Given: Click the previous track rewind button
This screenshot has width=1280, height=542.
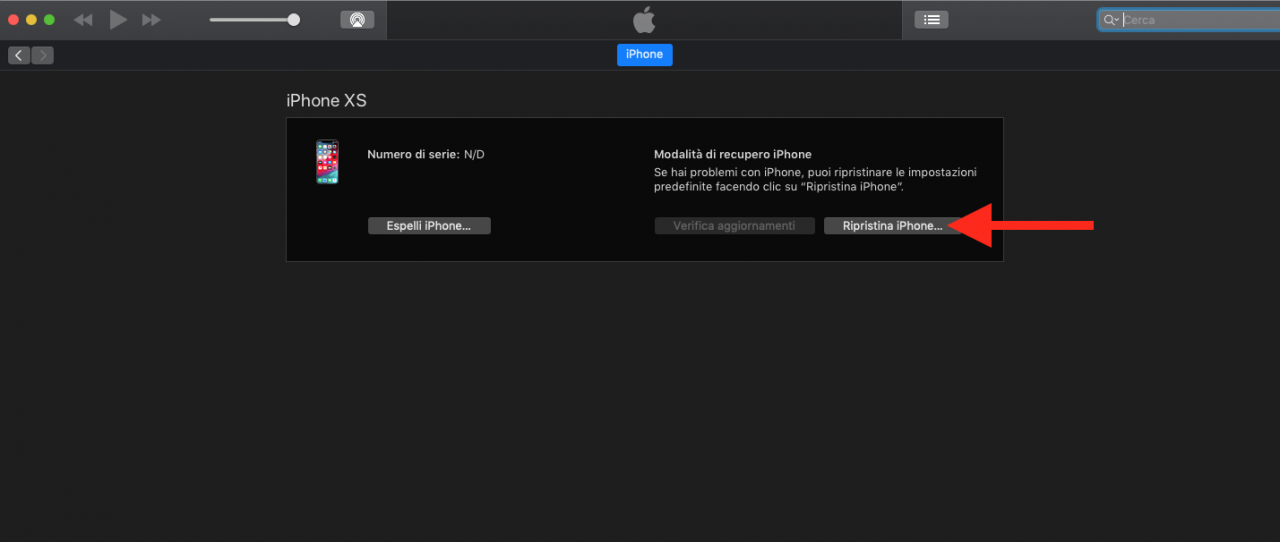Looking at the screenshot, I should click(x=84, y=20).
